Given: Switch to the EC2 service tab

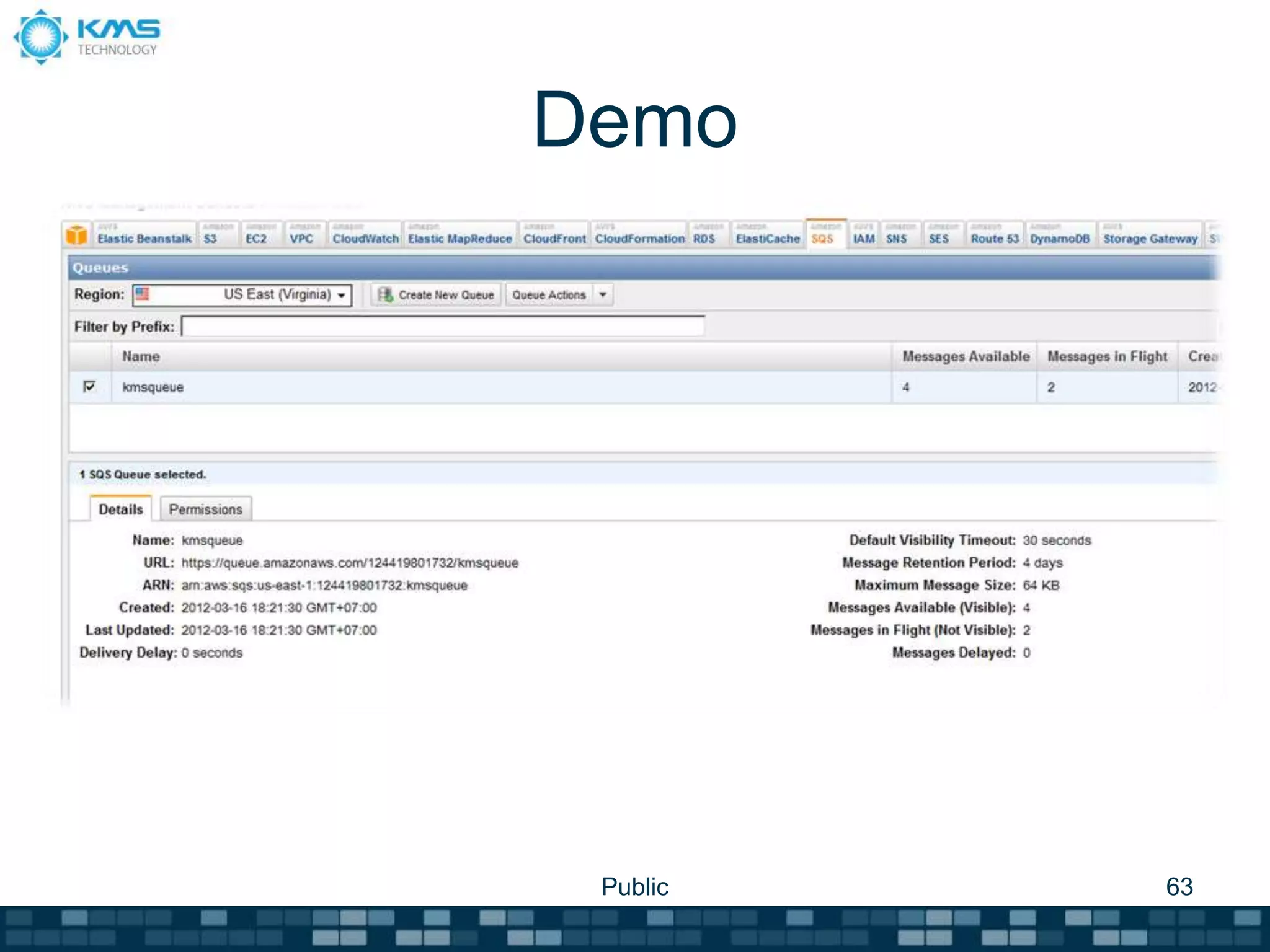Looking at the screenshot, I should click(x=261, y=236).
